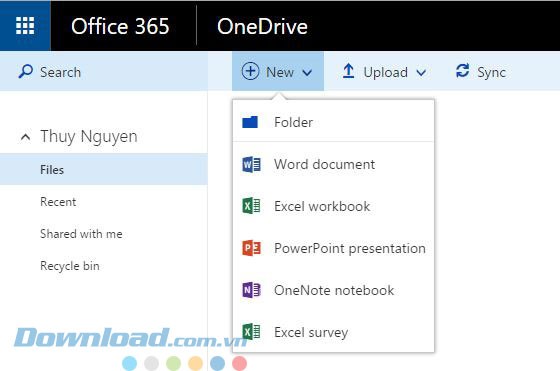Select PowerPoint presentation menu entry
The image size is (560, 371).
[x=333, y=248]
